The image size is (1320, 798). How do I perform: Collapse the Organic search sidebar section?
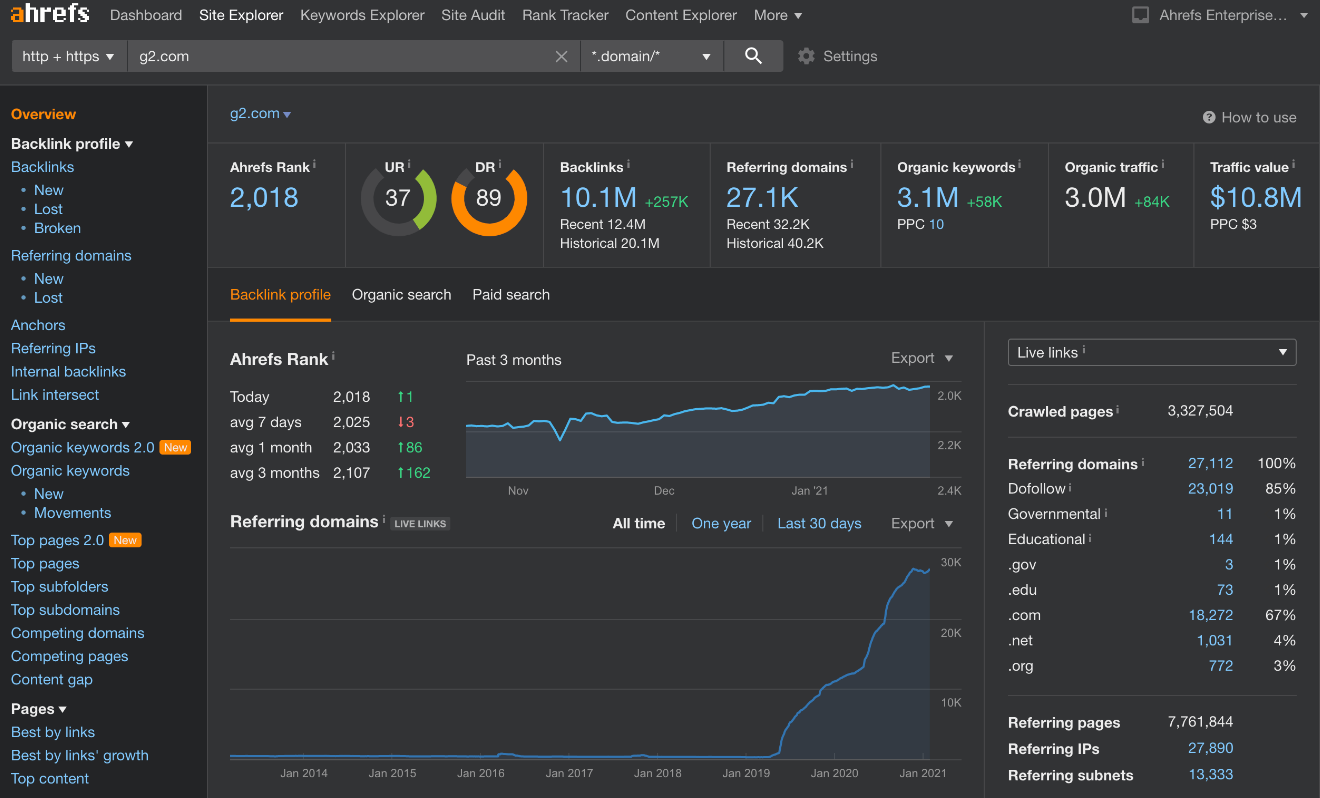pos(70,424)
